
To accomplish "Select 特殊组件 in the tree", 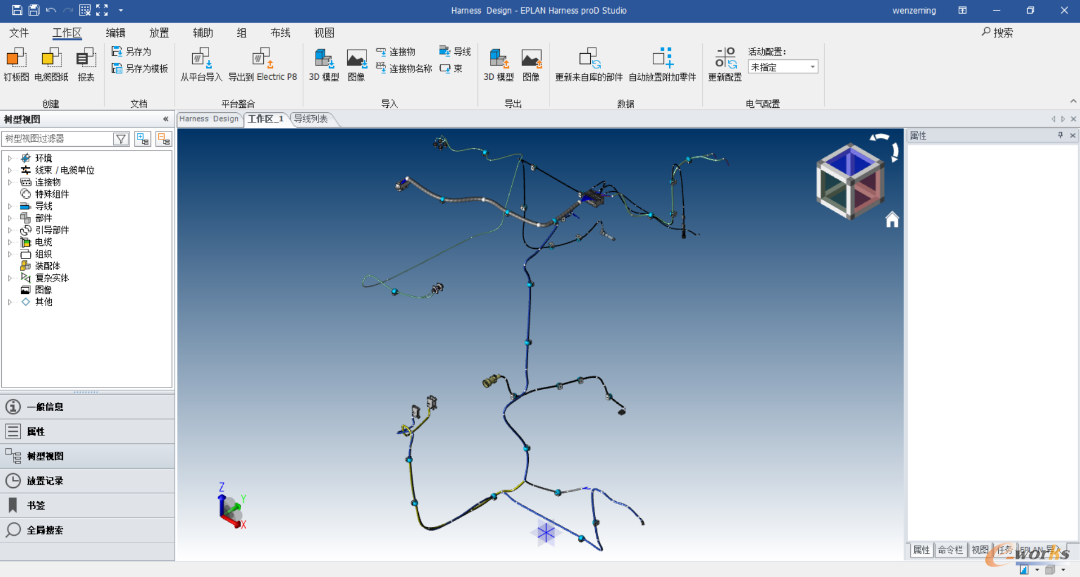I will [x=52, y=194].
